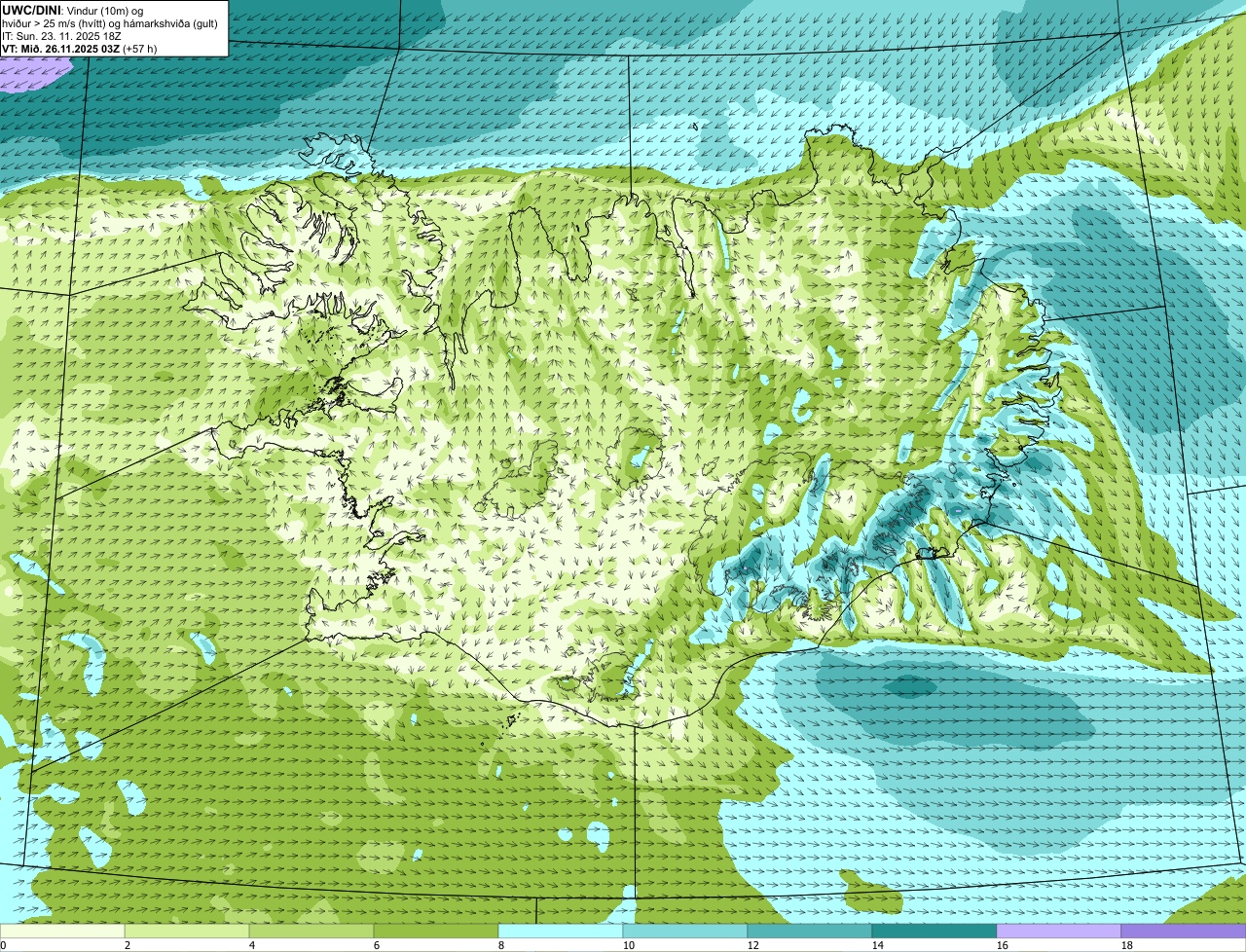Click the 2–4 m/s light green legend swatch
Image resolution: width=1246 pixels, height=952 pixels.
click(x=187, y=931)
